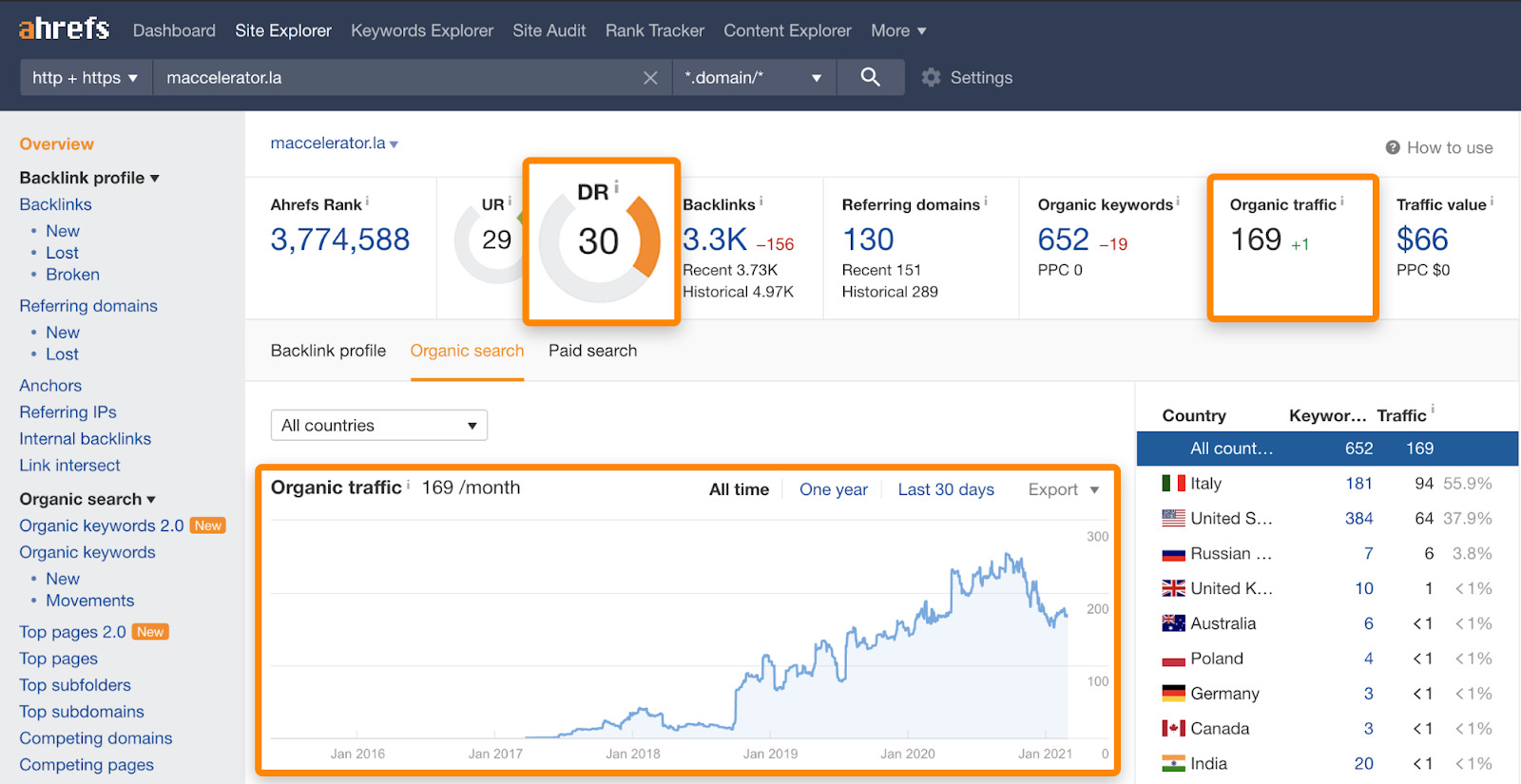The image size is (1521, 784).
Task: Select the One year chart range
Action: 833,489
